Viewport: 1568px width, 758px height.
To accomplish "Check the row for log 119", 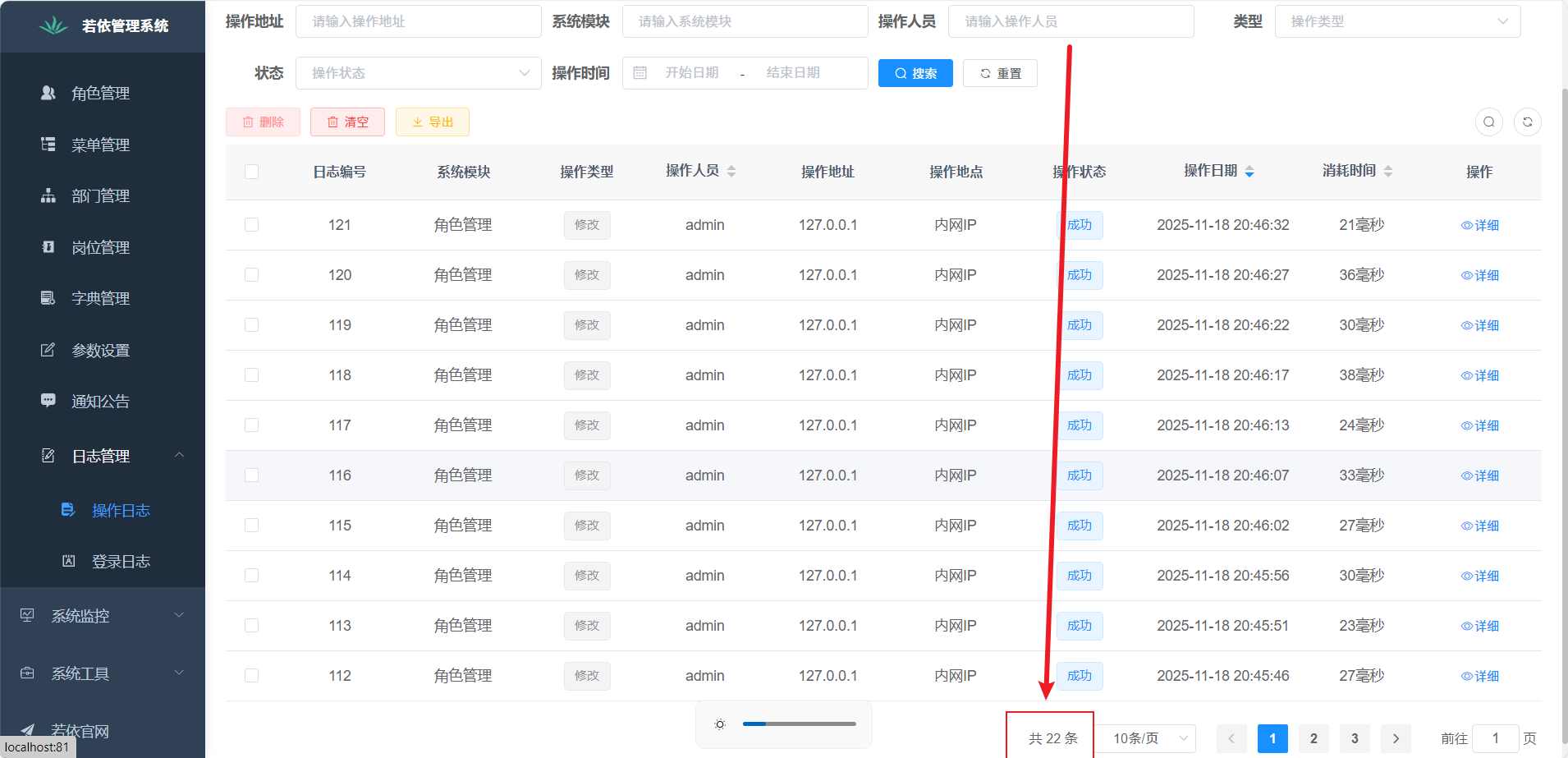I will pyautogui.click(x=252, y=325).
